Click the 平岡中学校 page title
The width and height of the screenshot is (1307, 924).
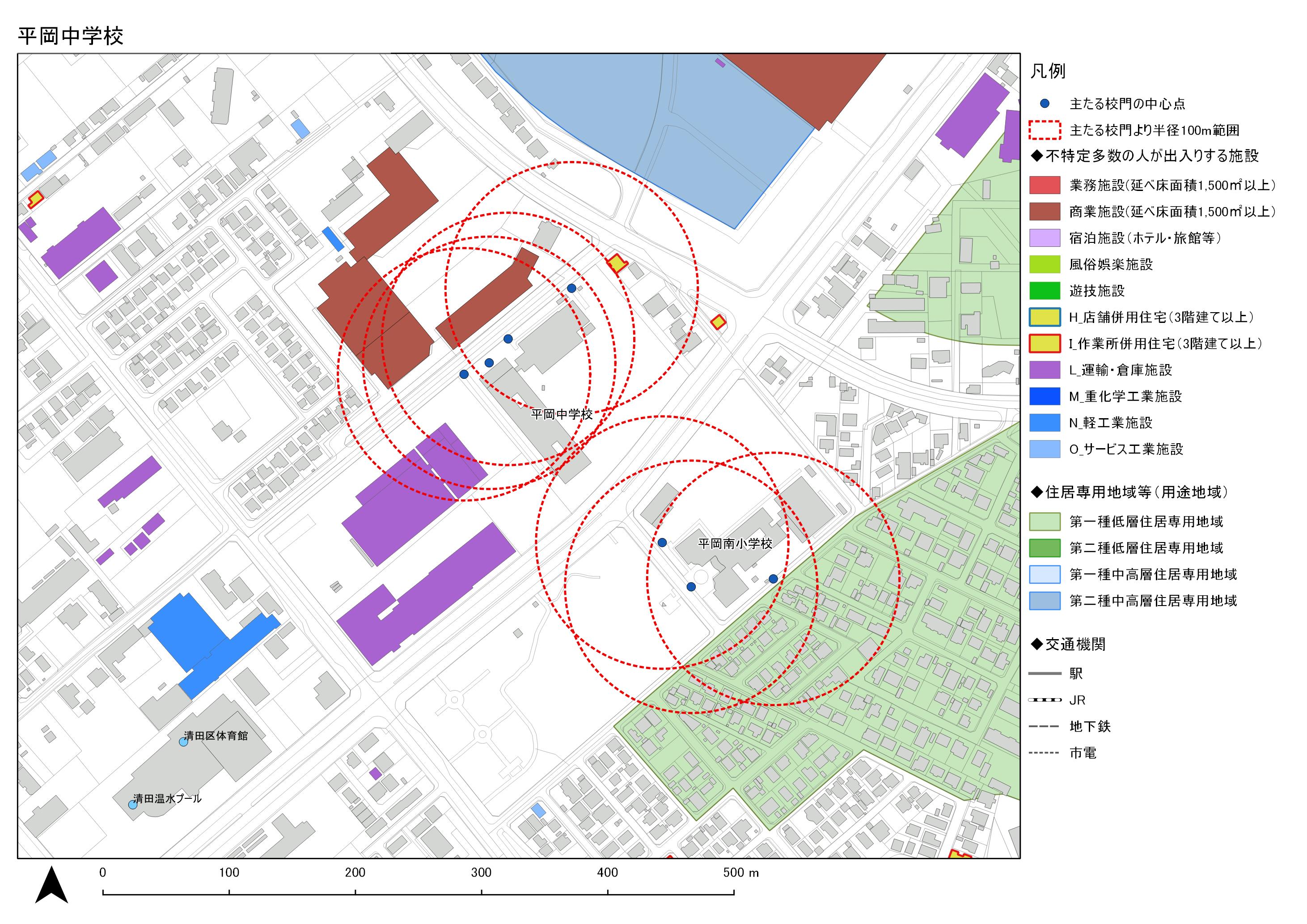pyautogui.click(x=71, y=36)
